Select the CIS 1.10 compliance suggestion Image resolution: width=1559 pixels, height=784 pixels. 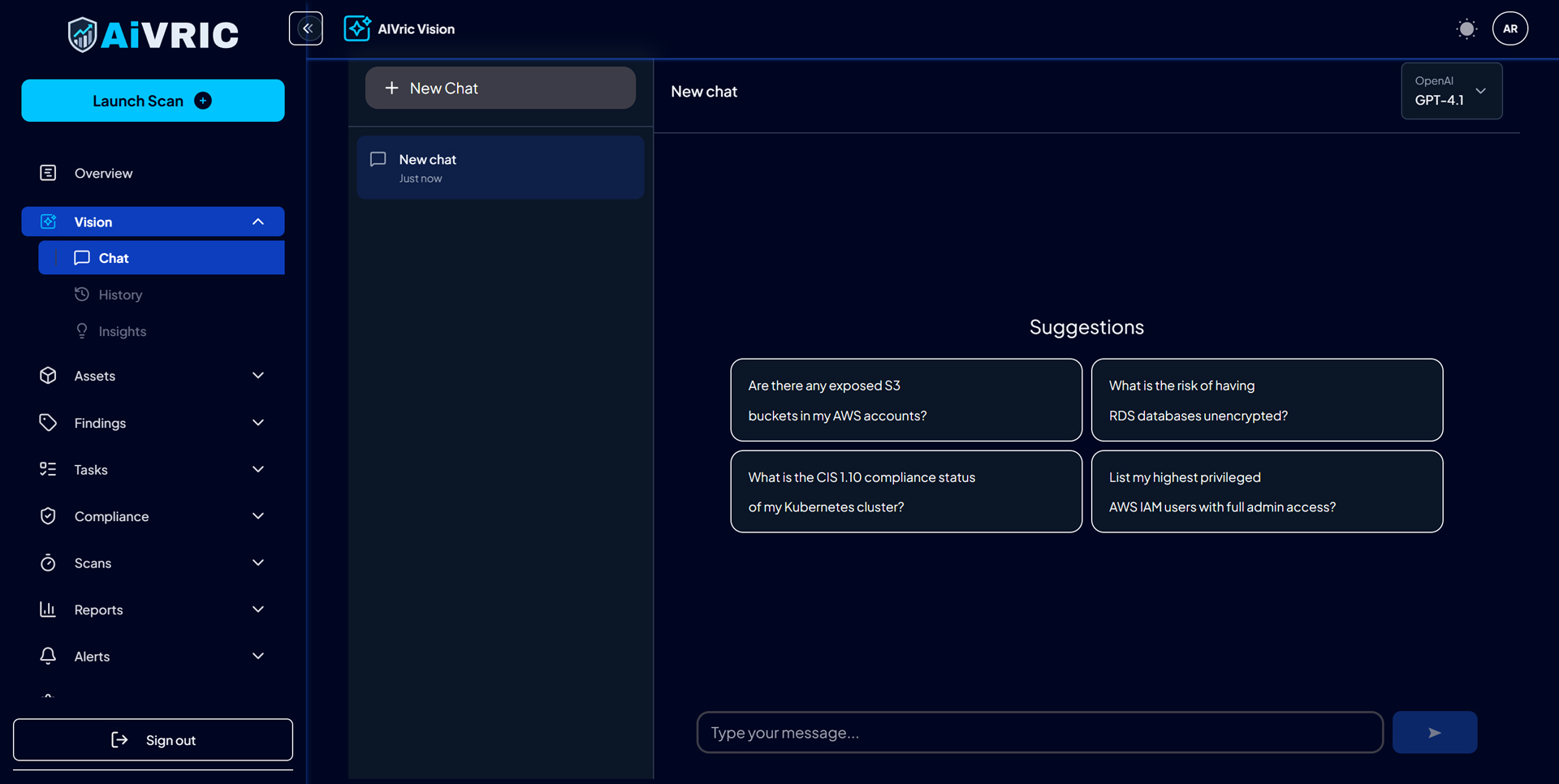pyautogui.click(x=906, y=492)
